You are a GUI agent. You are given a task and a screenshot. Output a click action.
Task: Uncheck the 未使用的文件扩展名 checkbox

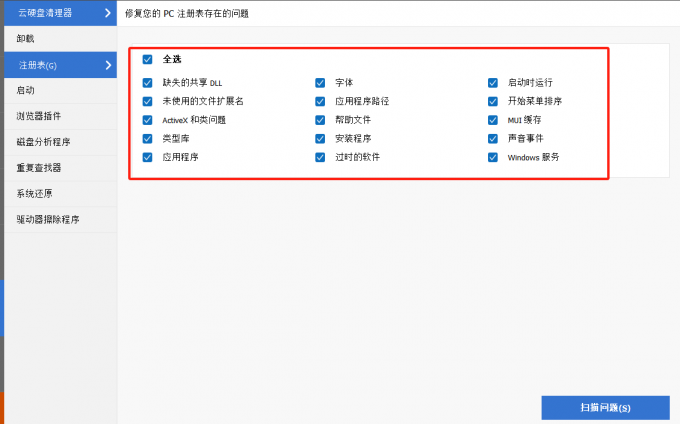coord(147,101)
